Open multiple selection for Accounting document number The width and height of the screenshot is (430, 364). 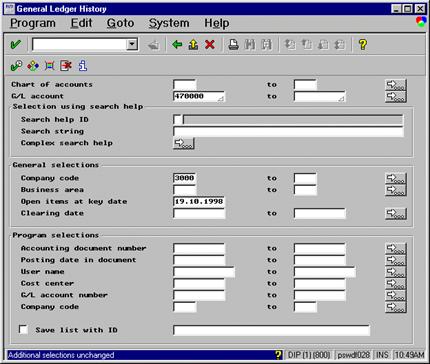point(396,249)
